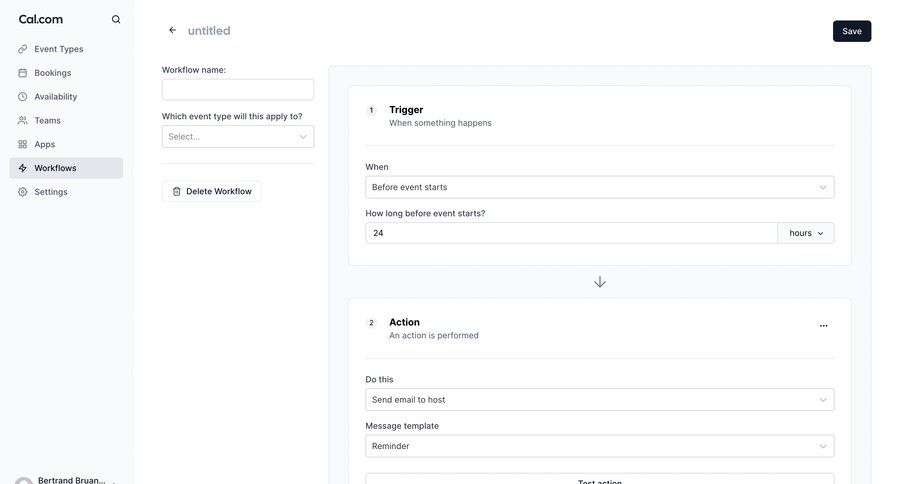This screenshot has width=900, height=484.
Task: Click the Delete Workflow button
Action: (212, 191)
